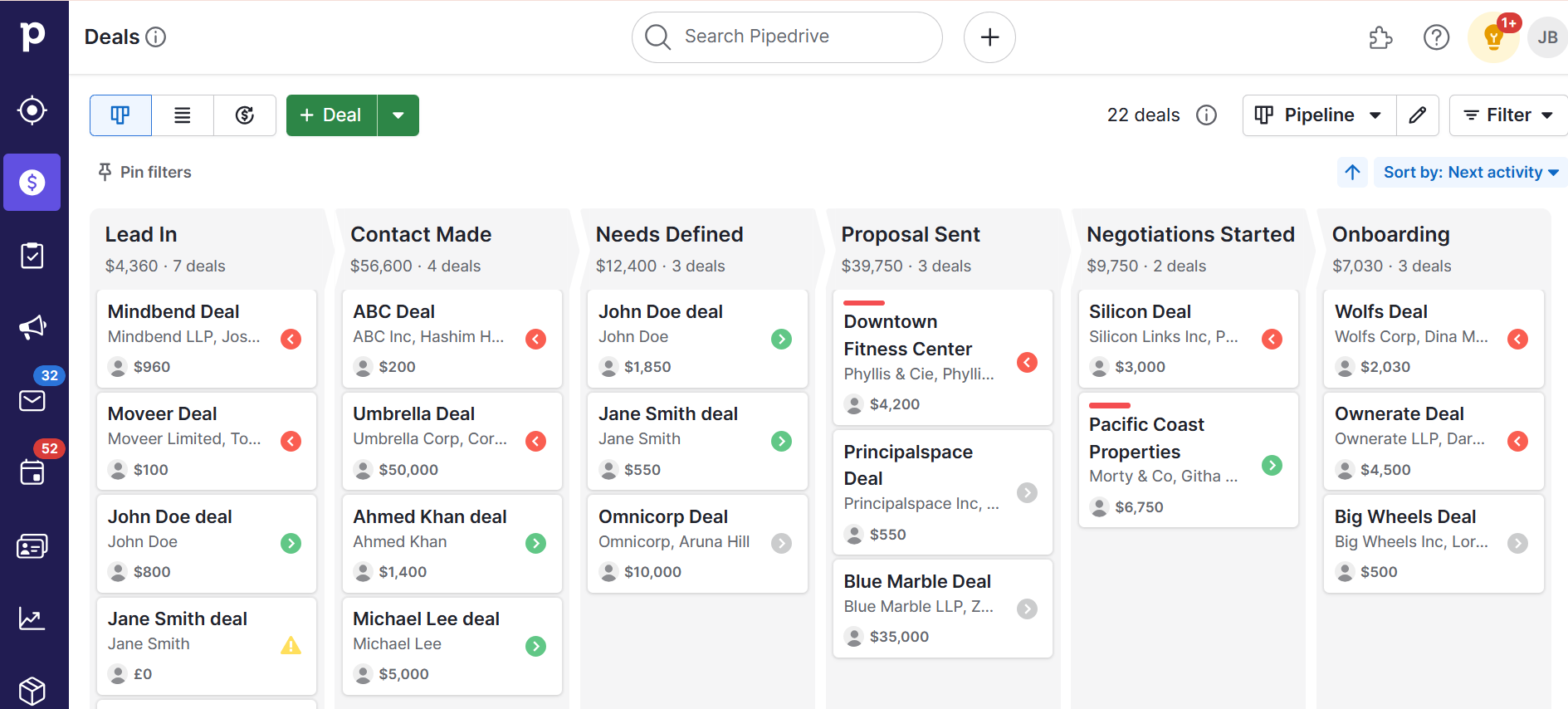This screenshot has width=1568, height=709.
Task: Click the warning icon on Jane Smith deal
Action: (291, 645)
